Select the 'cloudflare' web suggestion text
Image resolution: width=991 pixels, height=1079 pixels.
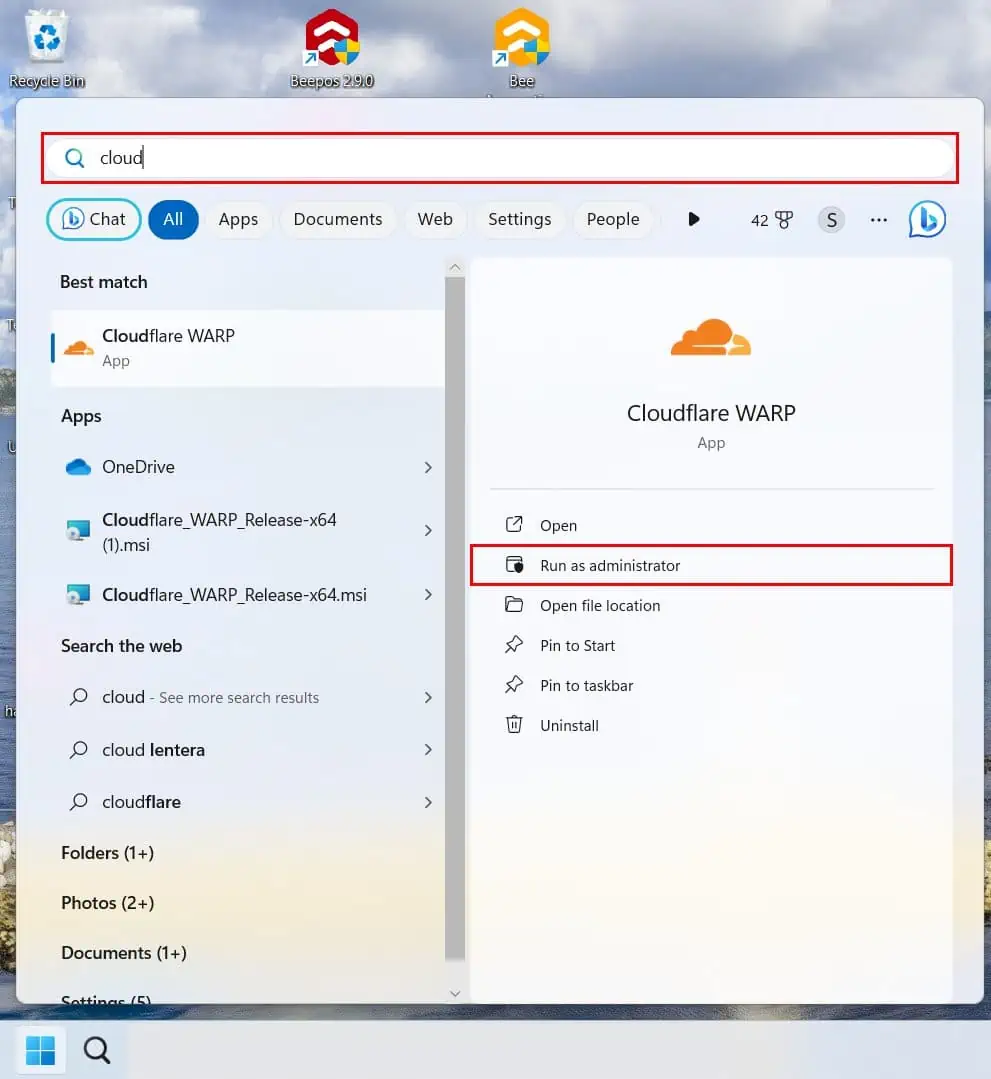tap(142, 802)
